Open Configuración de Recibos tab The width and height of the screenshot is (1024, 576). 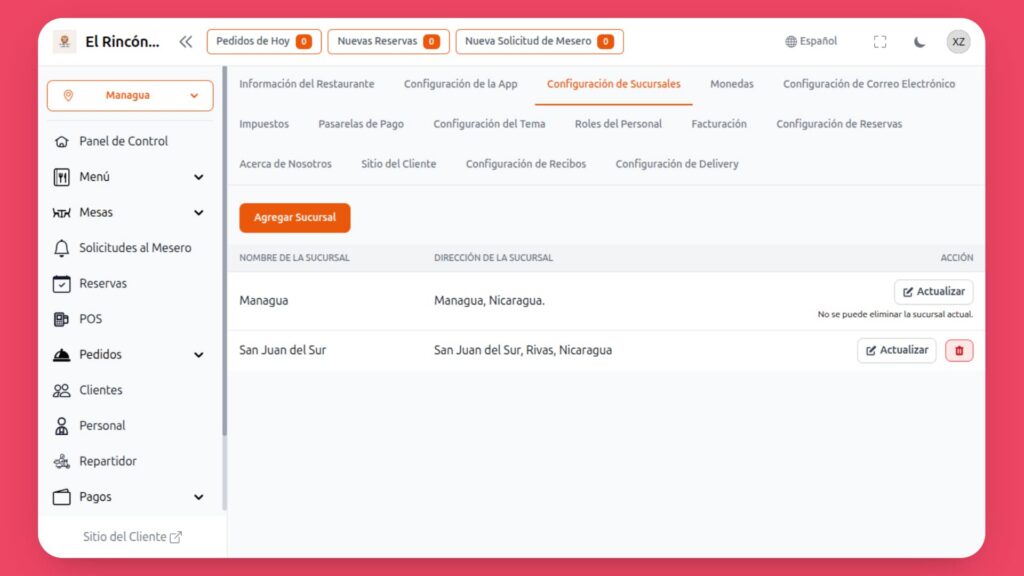(x=526, y=164)
